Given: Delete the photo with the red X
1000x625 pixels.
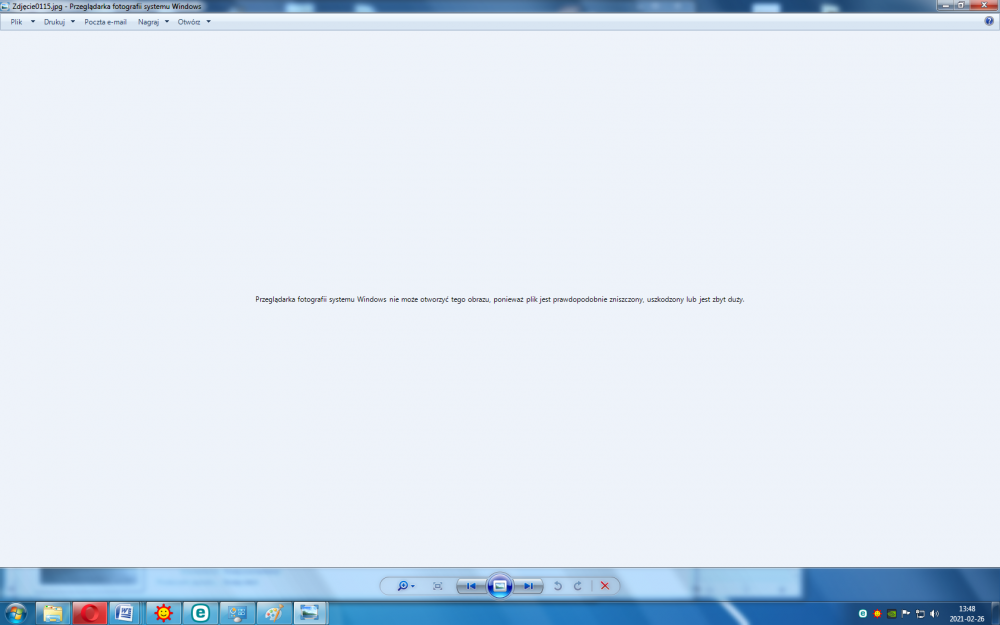Looking at the screenshot, I should [605, 586].
